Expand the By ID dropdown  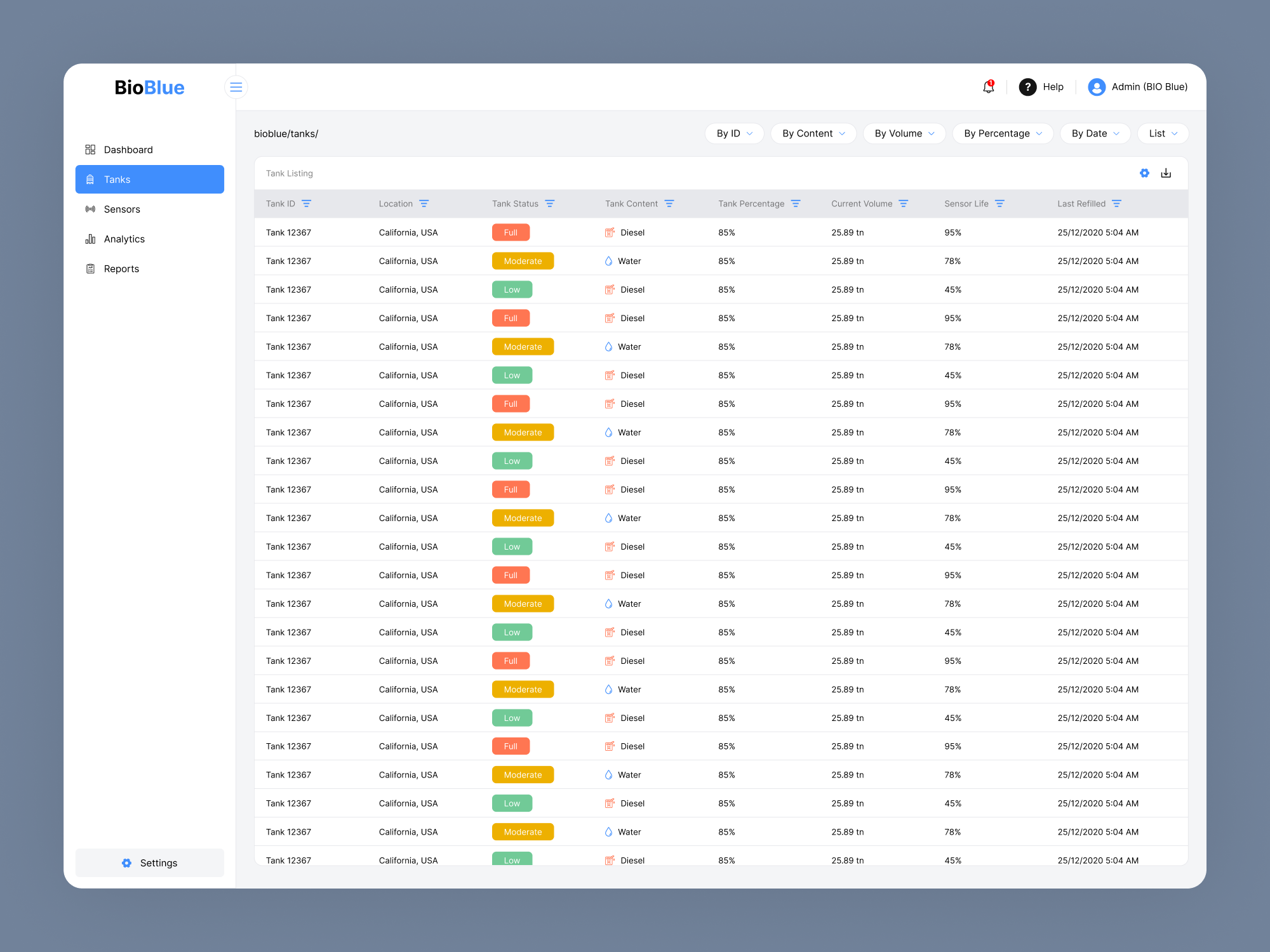pos(734,133)
